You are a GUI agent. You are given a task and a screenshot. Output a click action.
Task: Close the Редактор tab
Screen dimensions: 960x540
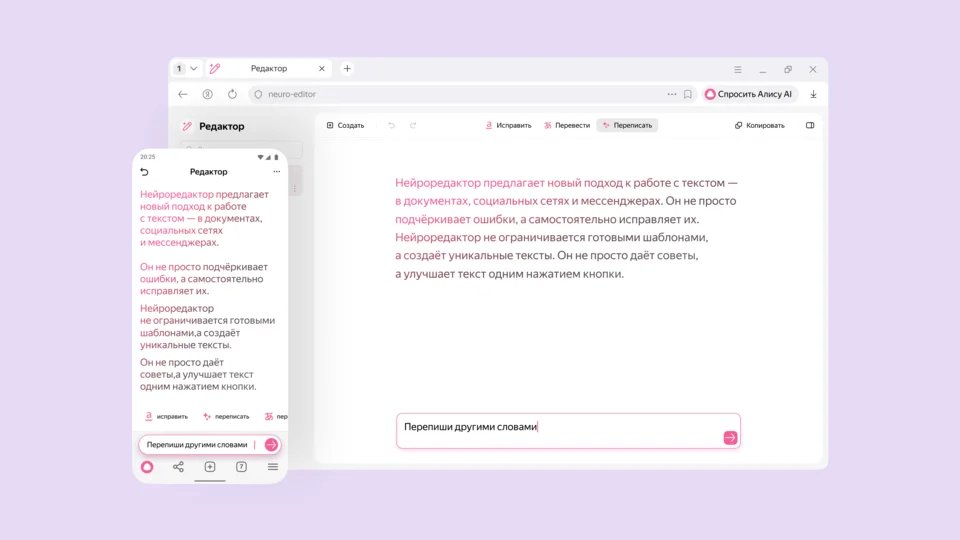[x=321, y=69]
